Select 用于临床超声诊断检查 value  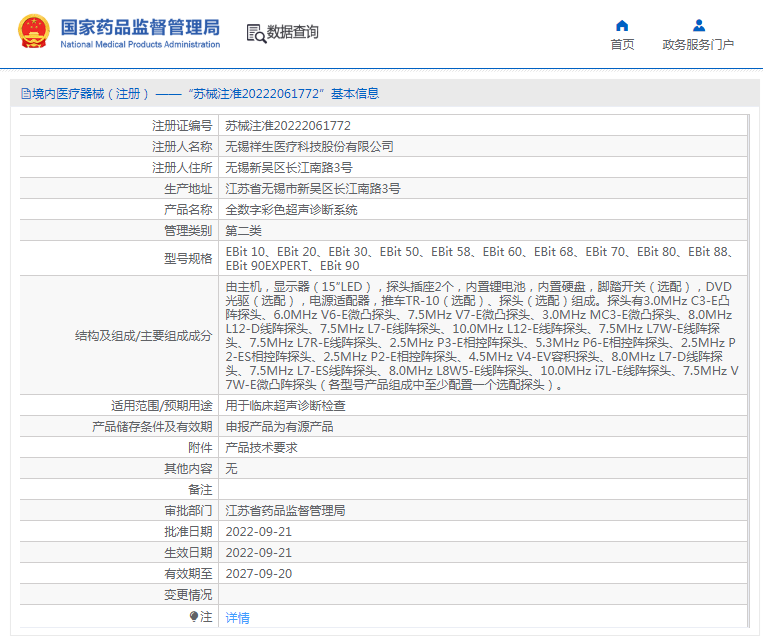285,406
